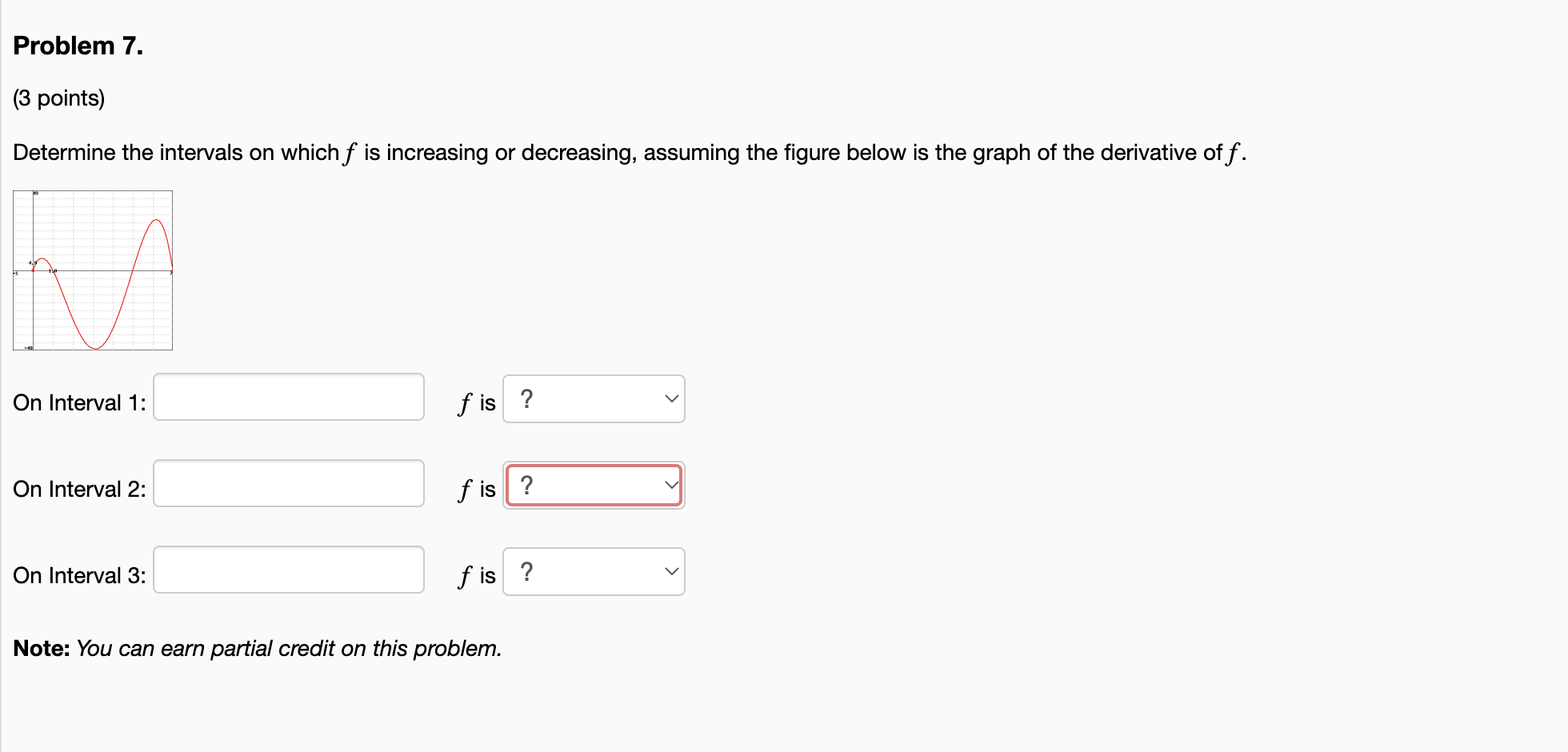Open the "f is" dropdown for Interval 2

(593, 485)
